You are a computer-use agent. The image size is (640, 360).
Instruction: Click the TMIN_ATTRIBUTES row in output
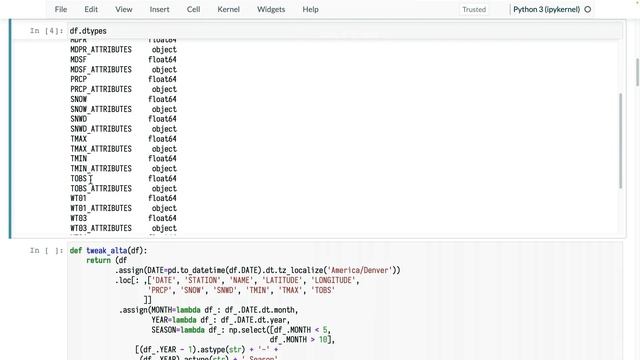click(123, 169)
